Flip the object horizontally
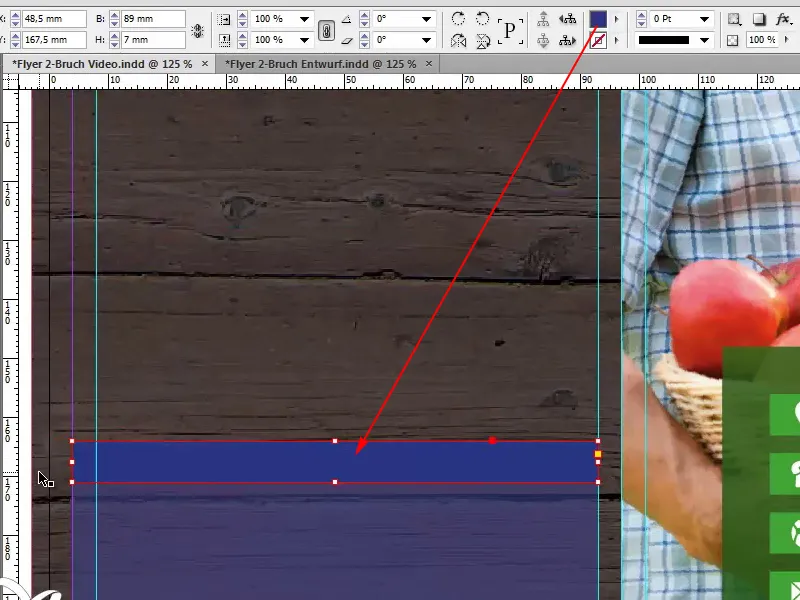This screenshot has height=600, width=800. pos(458,40)
